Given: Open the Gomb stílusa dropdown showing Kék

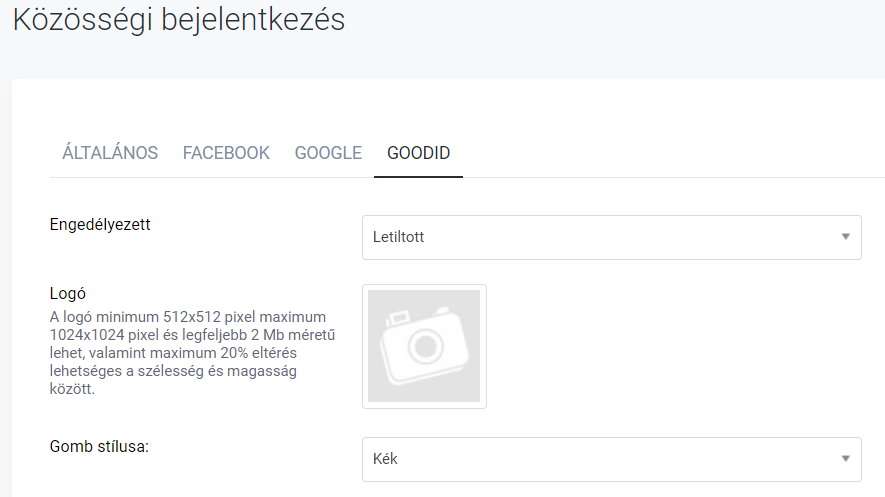Looking at the screenshot, I should point(612,459).
